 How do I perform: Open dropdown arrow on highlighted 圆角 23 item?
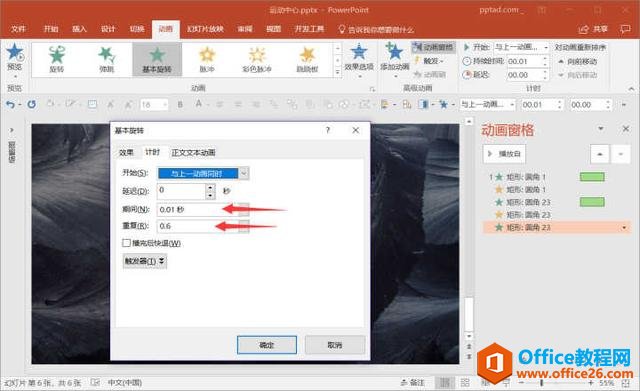coord(624,227)
